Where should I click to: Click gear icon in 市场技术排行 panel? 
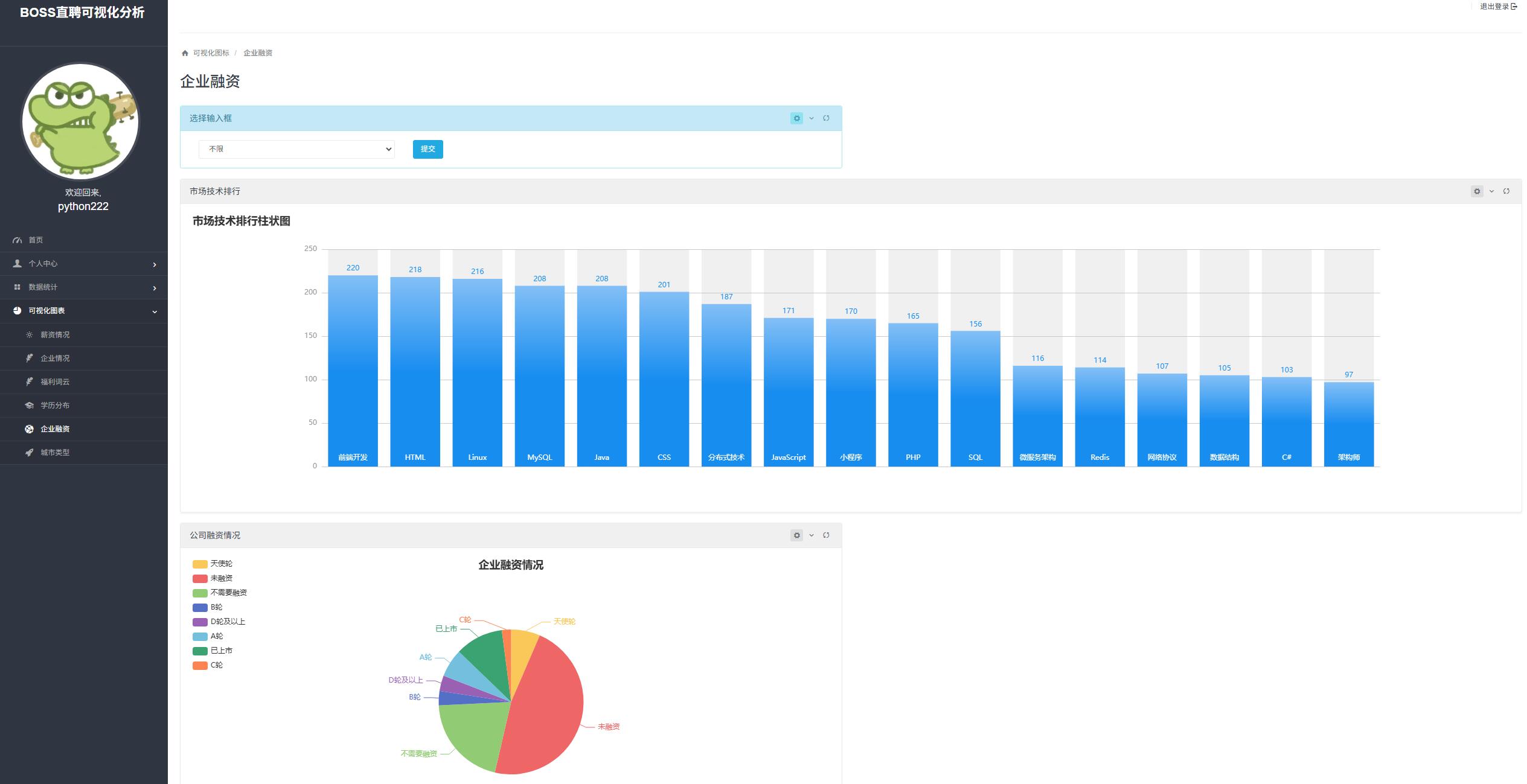[1477, 191]
